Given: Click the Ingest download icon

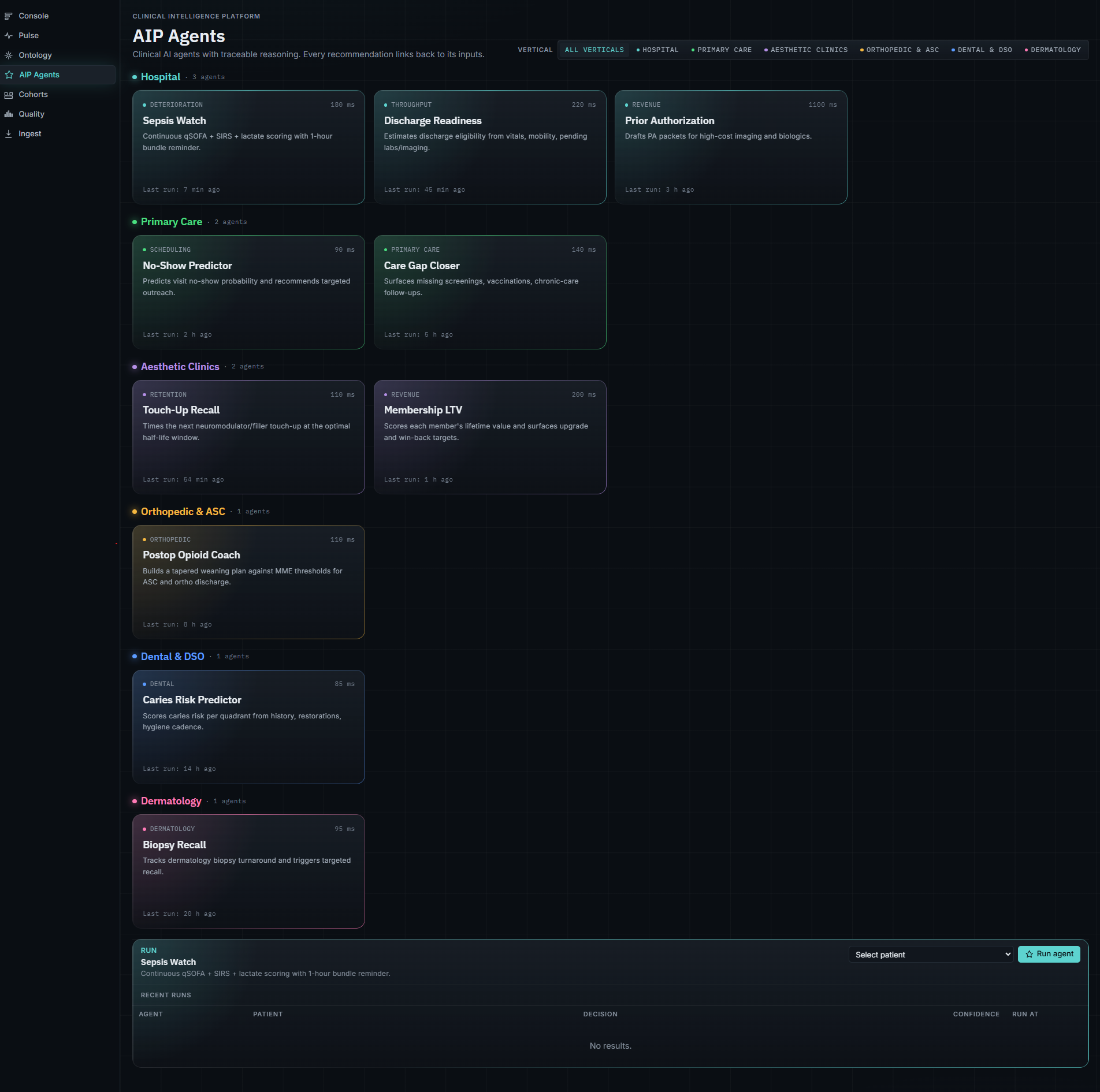Looking at the screenshot, I should pyautogui.click(x=9, y=134).
